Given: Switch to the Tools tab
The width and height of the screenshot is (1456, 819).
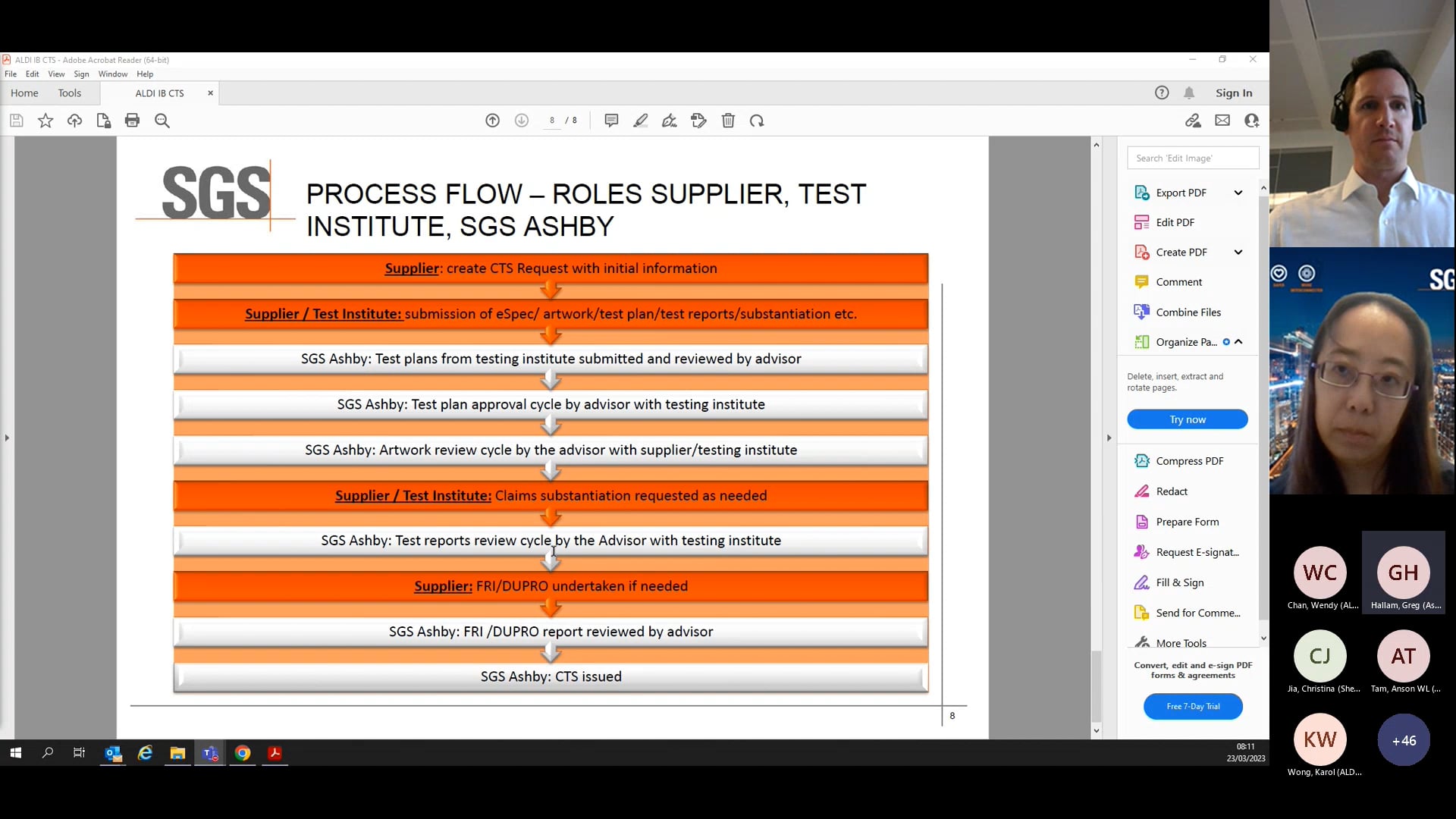Looking at the screenshot, I should click(69, 93).
